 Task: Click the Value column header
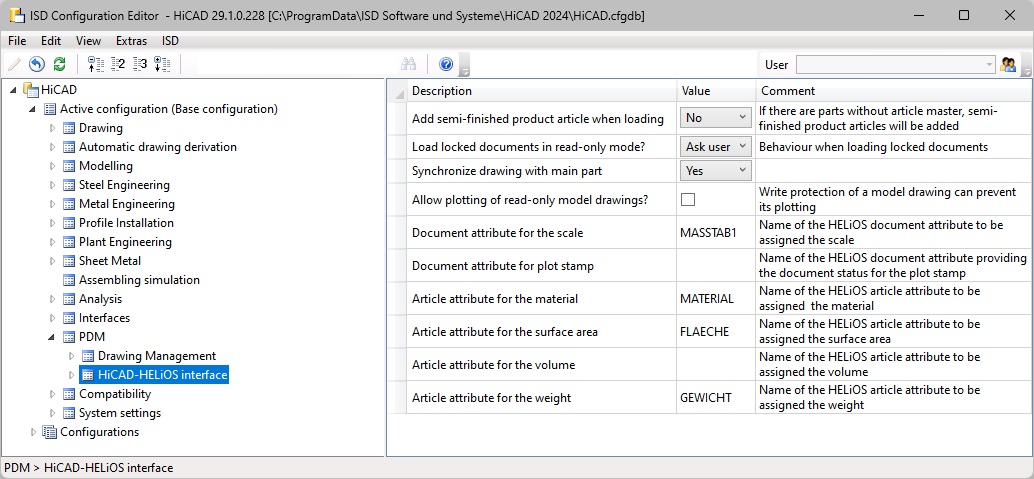coord(716,91)
